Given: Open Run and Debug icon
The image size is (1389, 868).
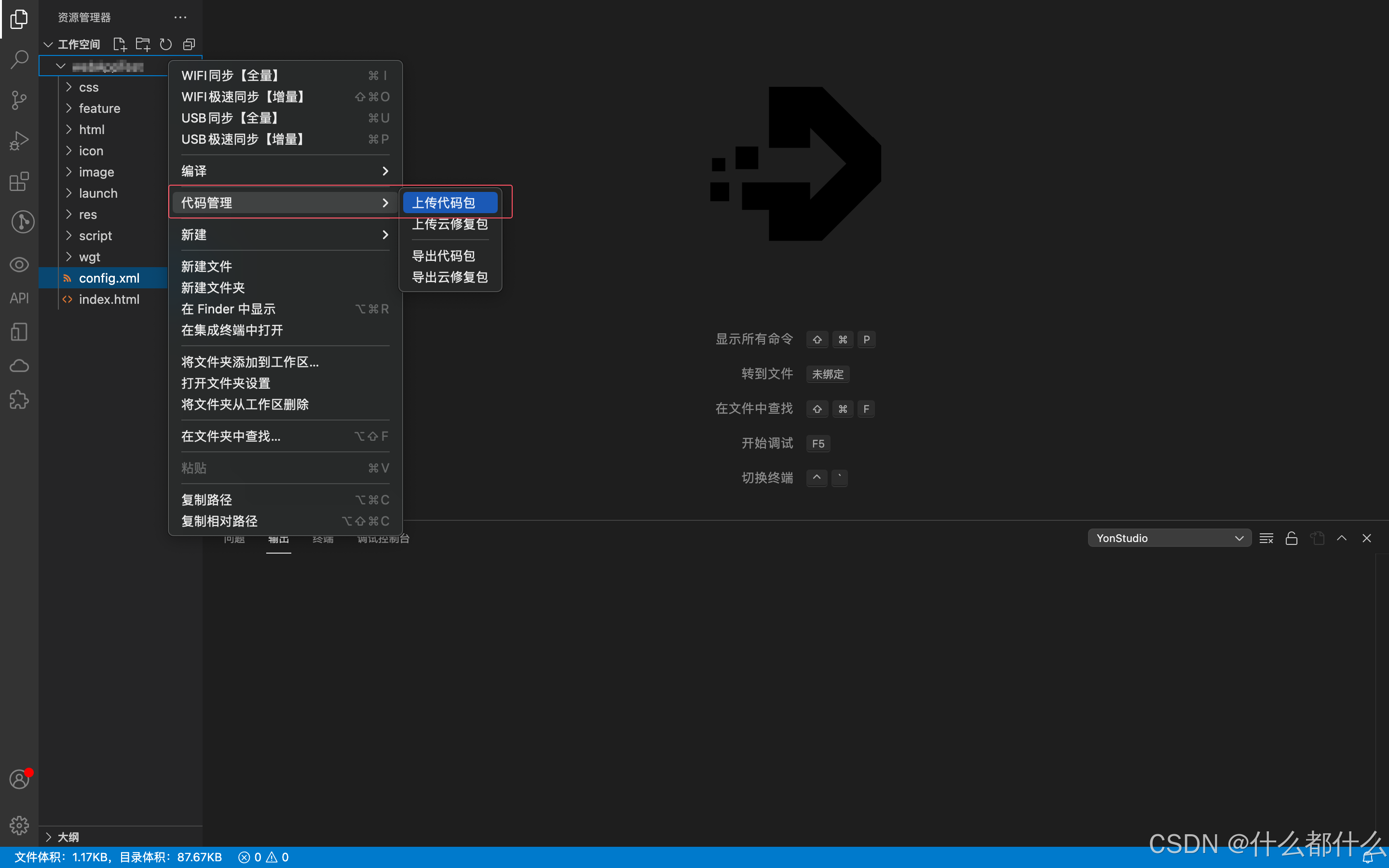Looking at the screenshot, I should point(19,141).
